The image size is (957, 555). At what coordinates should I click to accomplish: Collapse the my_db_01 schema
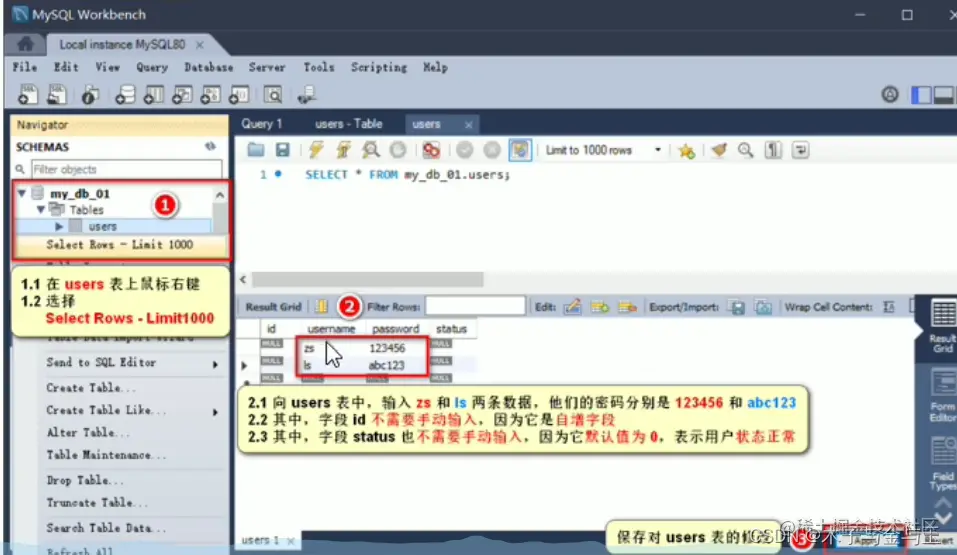[22, 193]
